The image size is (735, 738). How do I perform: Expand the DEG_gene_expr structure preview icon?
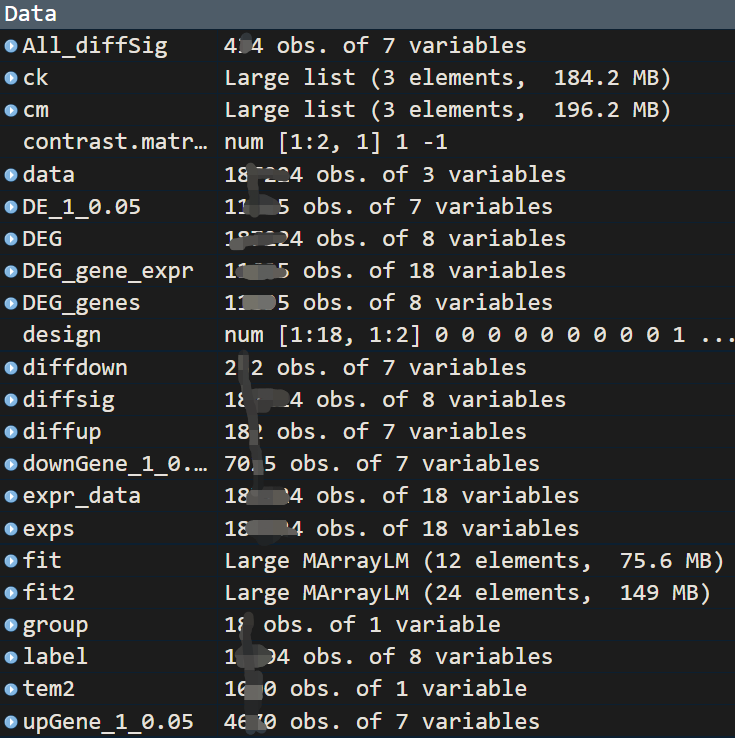[x=11, y=271]
